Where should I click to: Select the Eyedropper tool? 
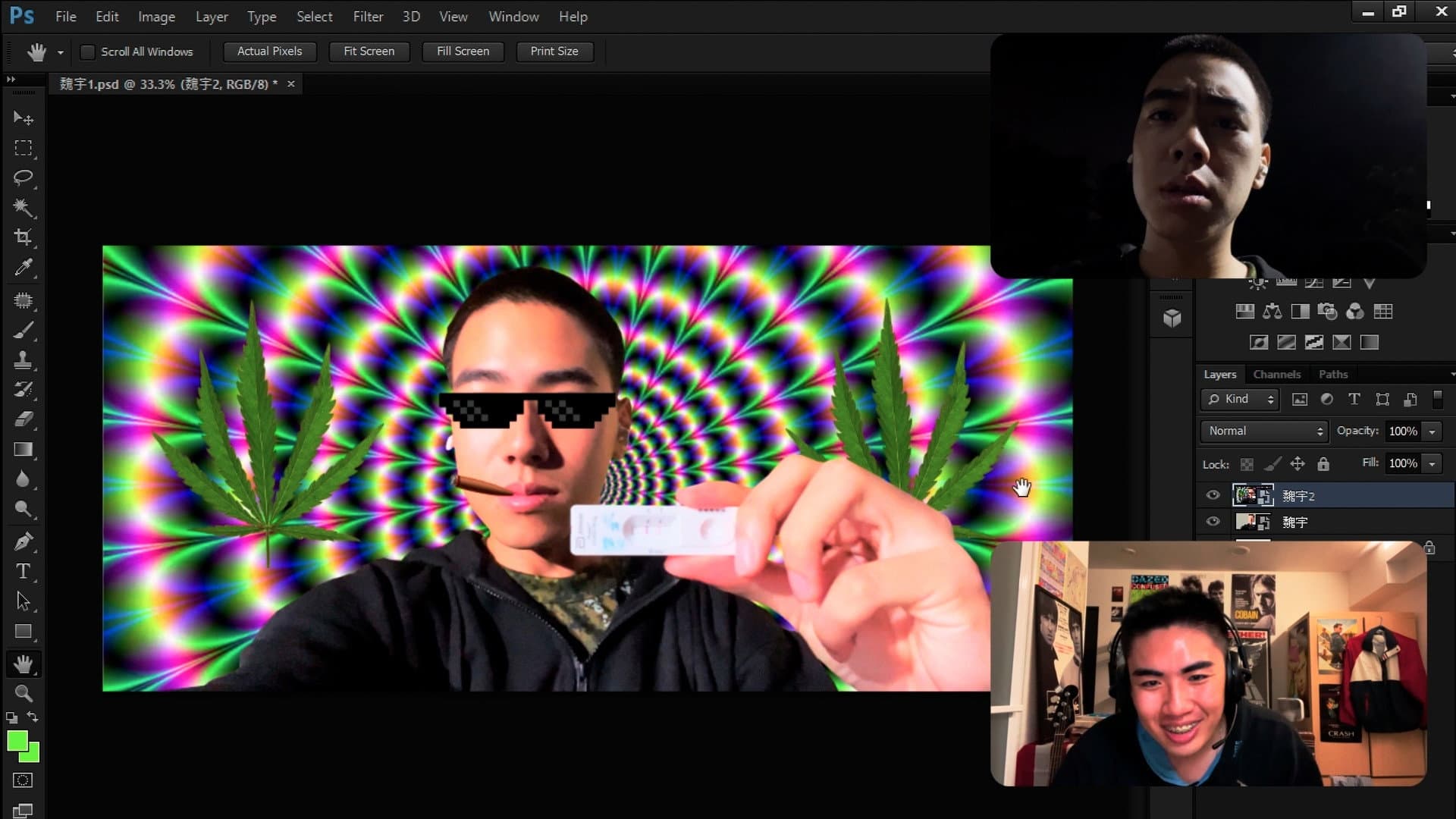click(x=23, y=268)
